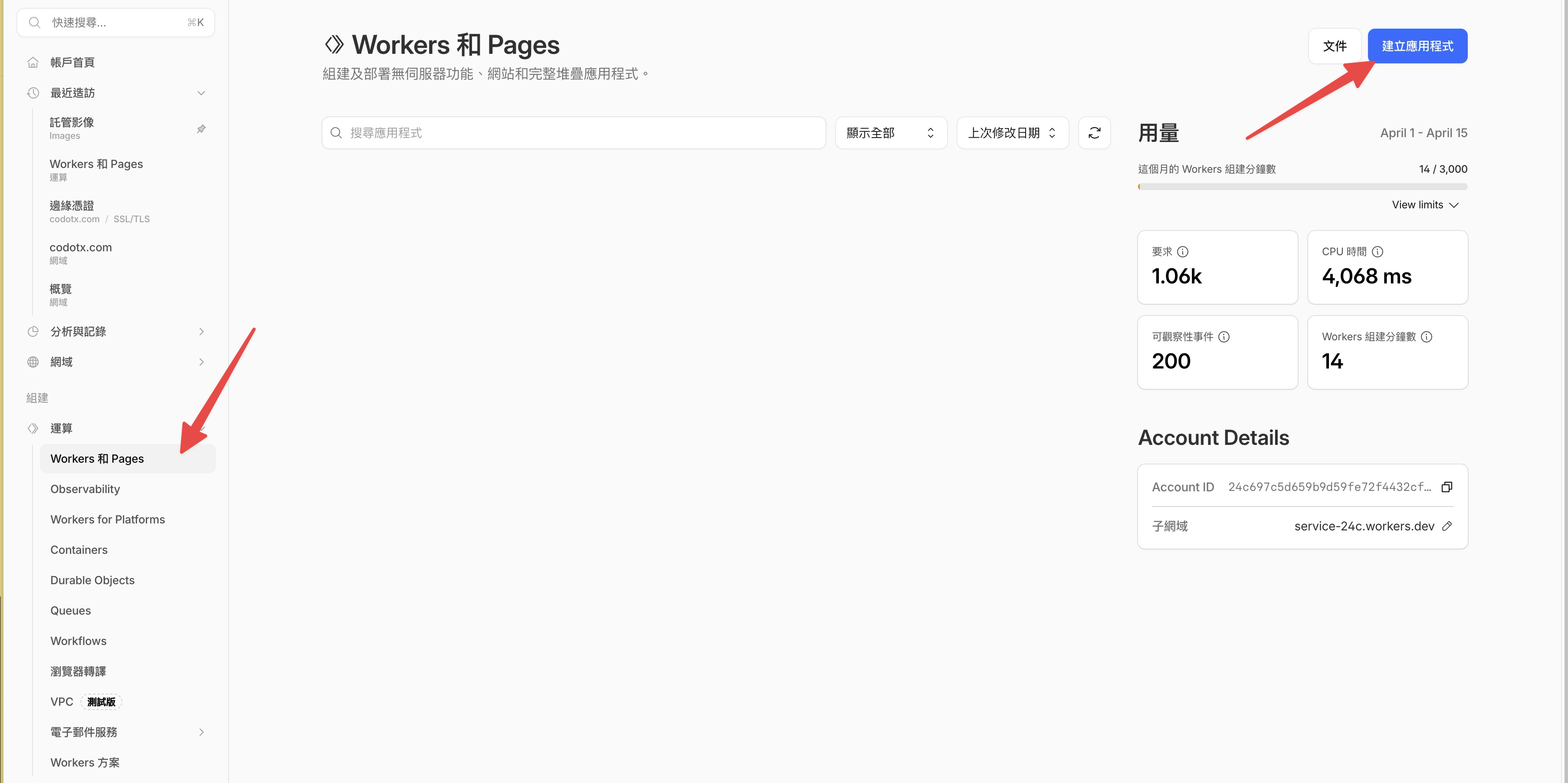Viewport: 1568px width, 783px height.
Task: Open the 顯示全部 filter dropdown
Action: (x=891, y=132)
